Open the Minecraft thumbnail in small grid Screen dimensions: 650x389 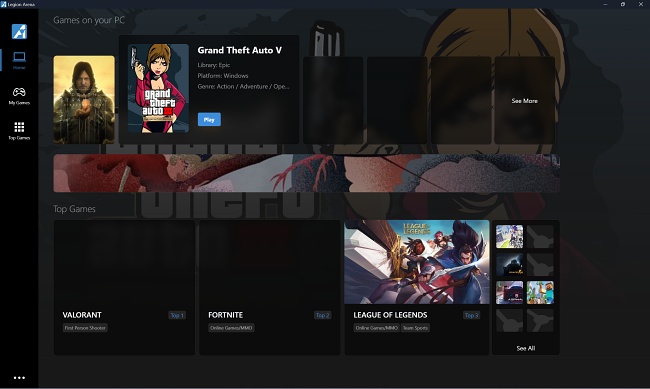[x=540, y=292]
